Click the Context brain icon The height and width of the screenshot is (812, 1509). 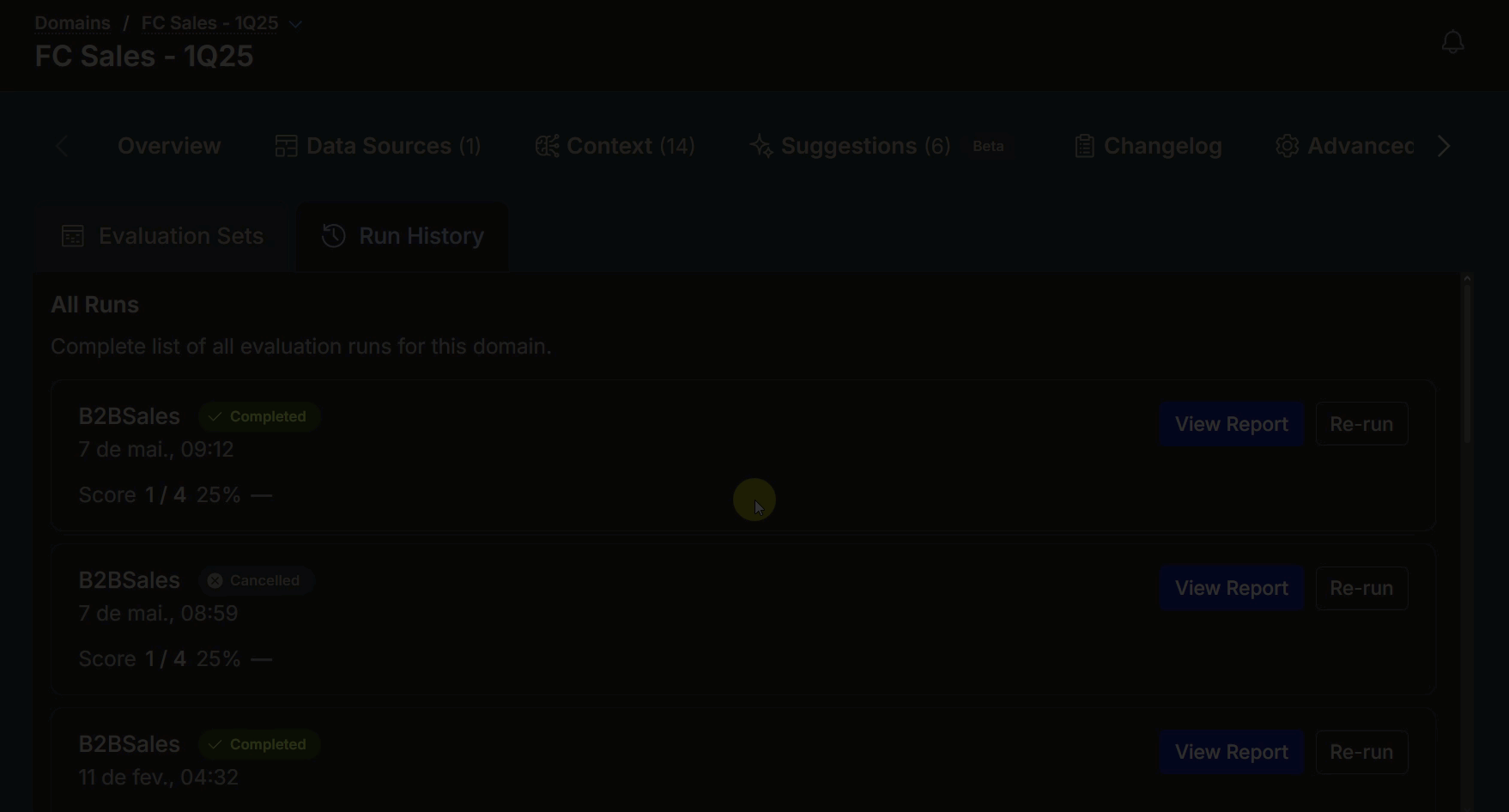click(x=547, y=146)
